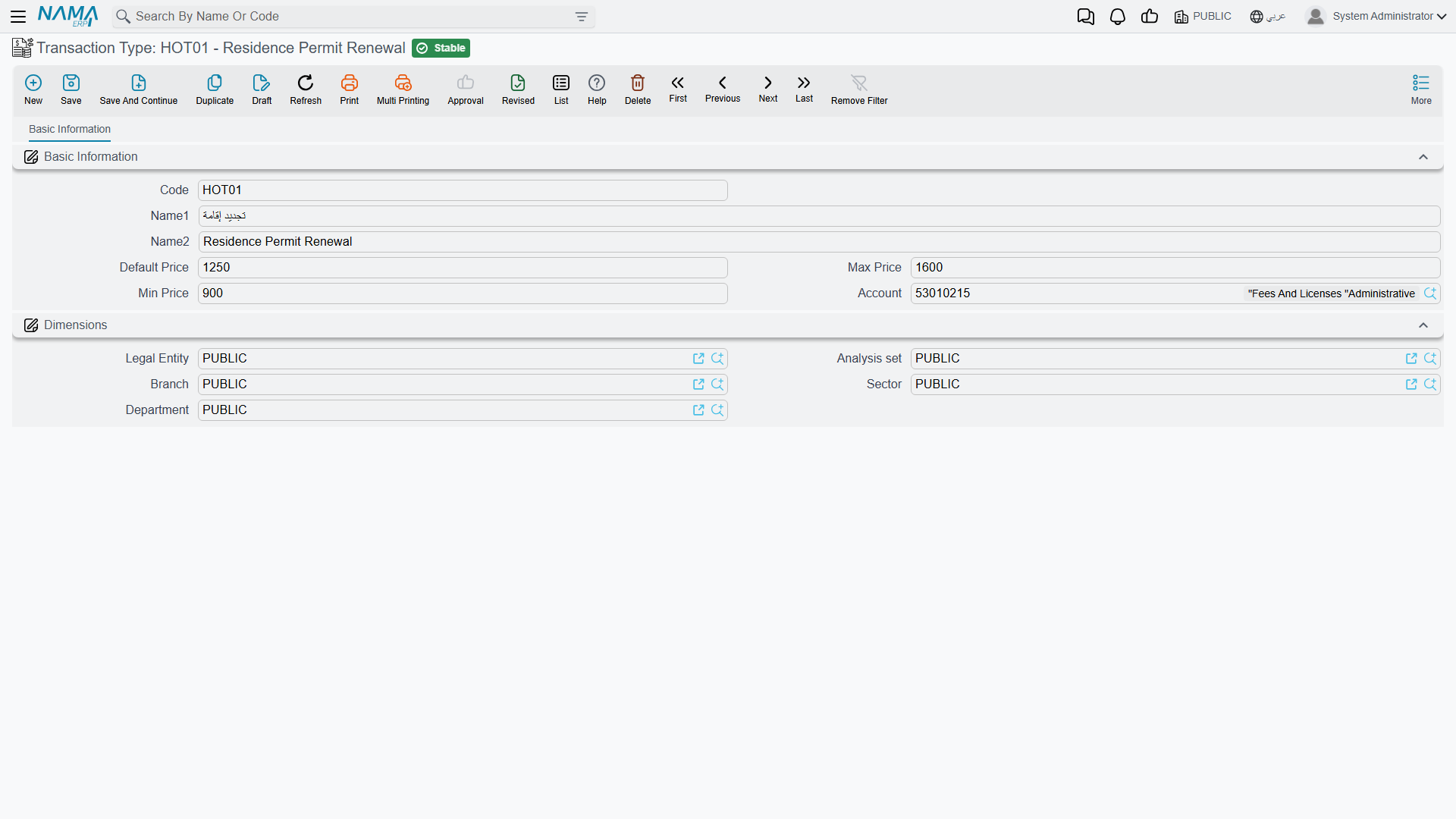Open the More options menu
This screenshot has height=819, width=1456.
click(x=1421, y=89)
